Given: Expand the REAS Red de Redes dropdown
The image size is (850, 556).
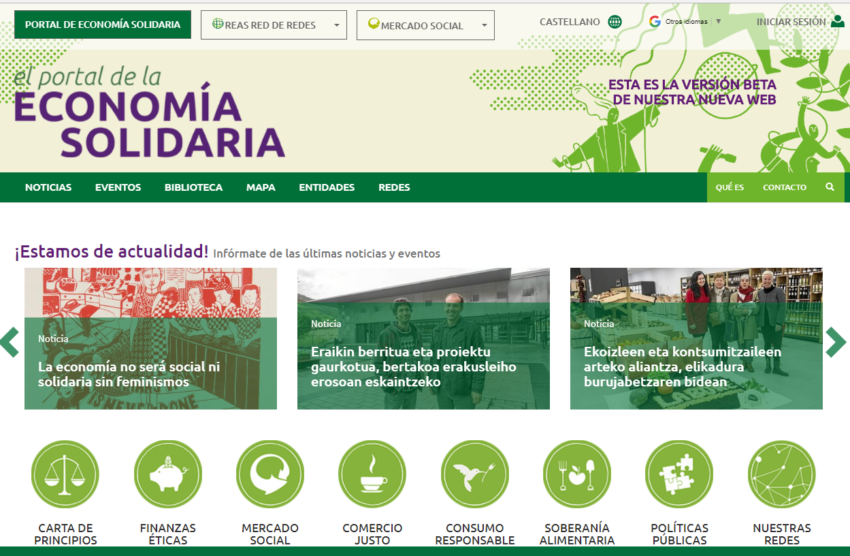Looking at the screenshot, I should click(274, 25).
